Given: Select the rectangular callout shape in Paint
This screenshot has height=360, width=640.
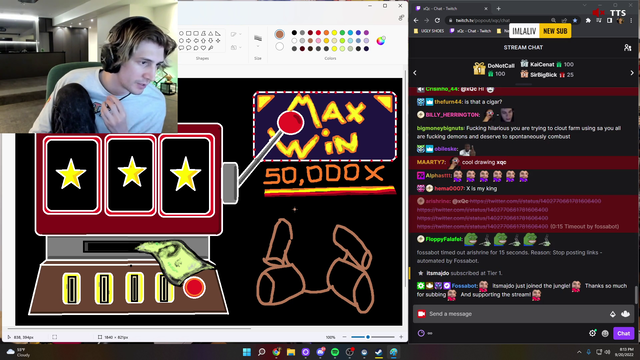Looking at the screenshot, I should point(181,48).
